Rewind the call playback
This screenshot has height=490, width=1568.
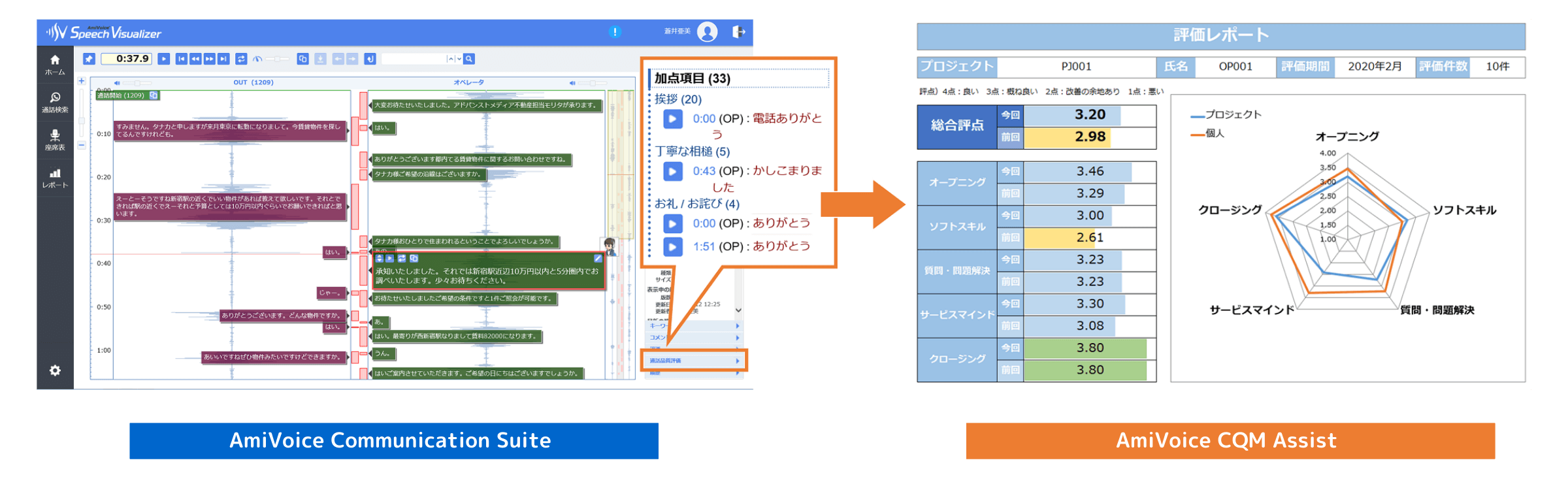click(195, 59)
